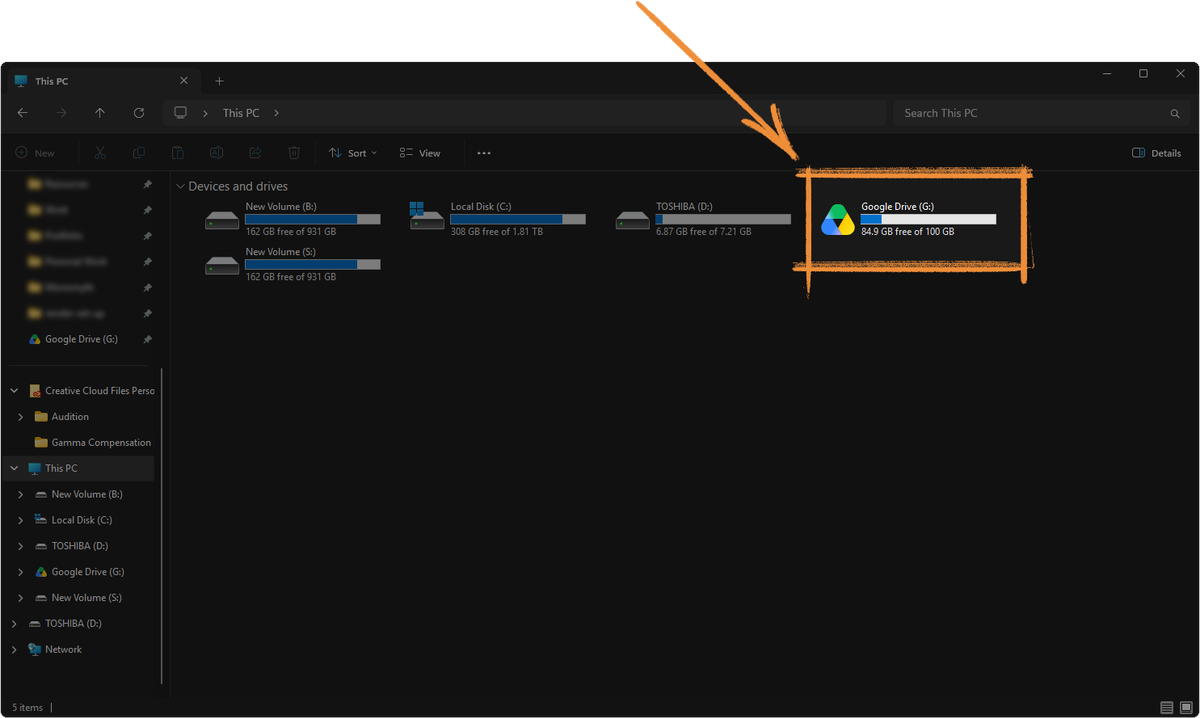Select TOSHIBA (D:) under This PC tree
This screenshot has height=718, width=1200.
point(79,546)
